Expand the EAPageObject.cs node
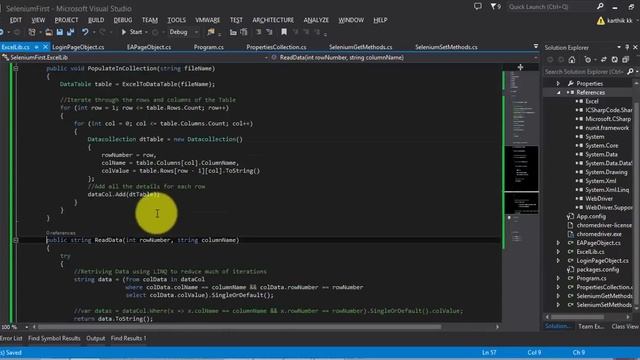 [558, 243]
